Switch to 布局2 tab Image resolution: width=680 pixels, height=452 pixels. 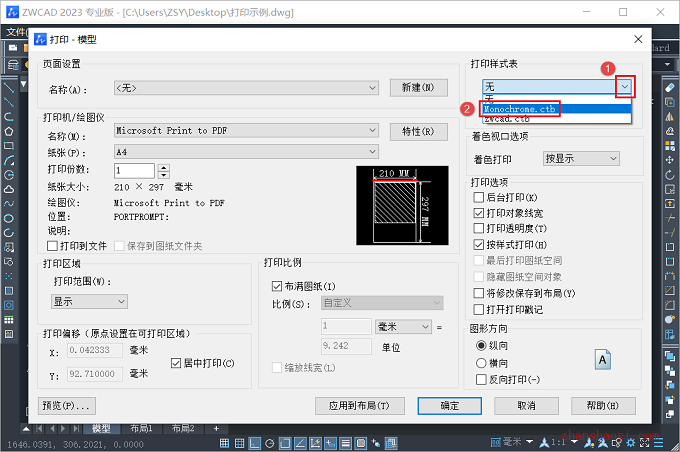(x=183, y=429)
